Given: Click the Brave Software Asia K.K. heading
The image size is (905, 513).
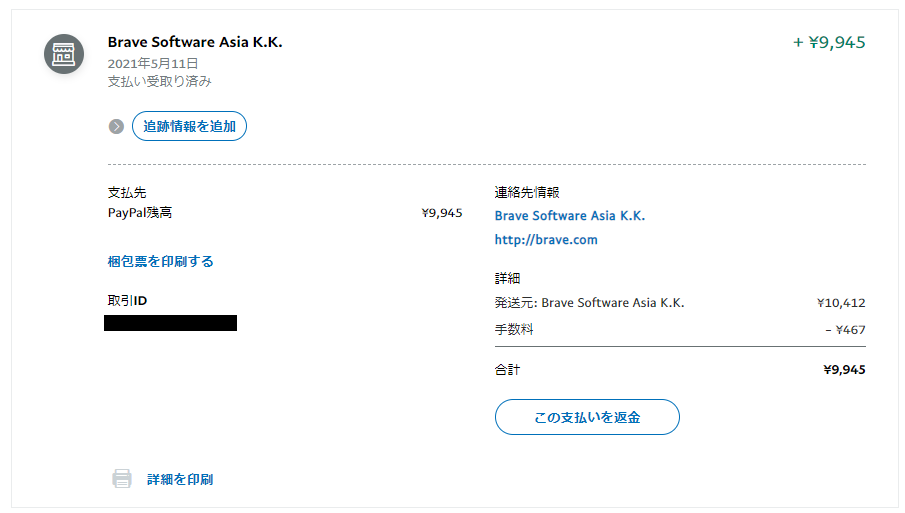Looking at the screenshot, I should tap(195, 42).
